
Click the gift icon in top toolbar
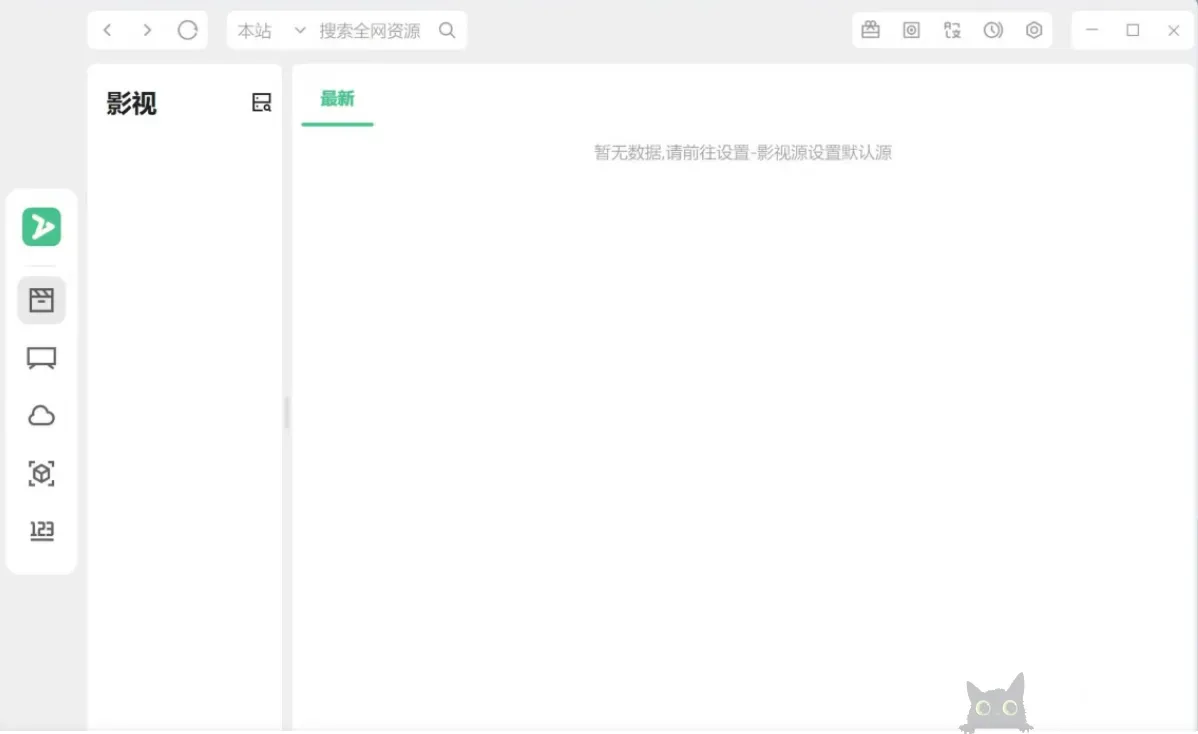point(871,30)
